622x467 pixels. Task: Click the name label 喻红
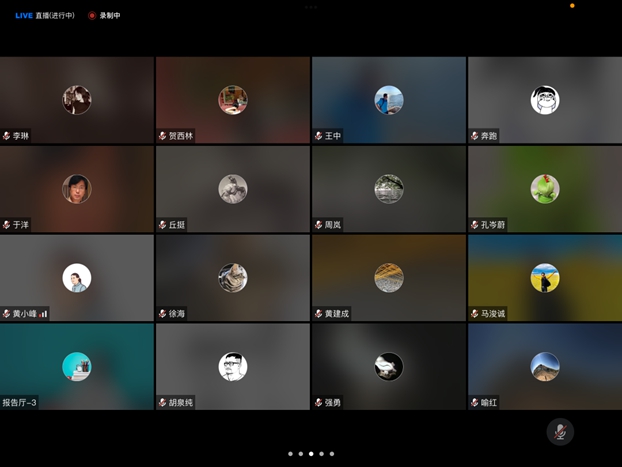click(489, 403)
